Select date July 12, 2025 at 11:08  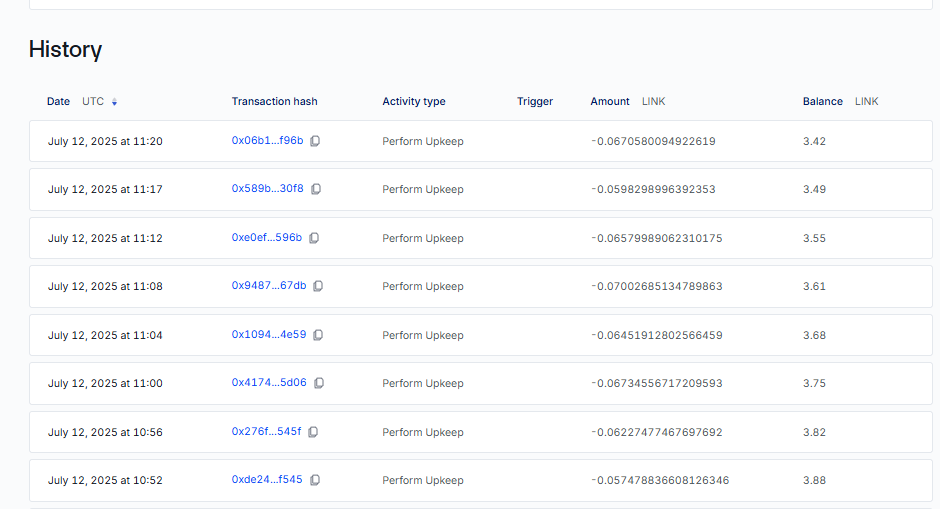[x=105, y=287]
